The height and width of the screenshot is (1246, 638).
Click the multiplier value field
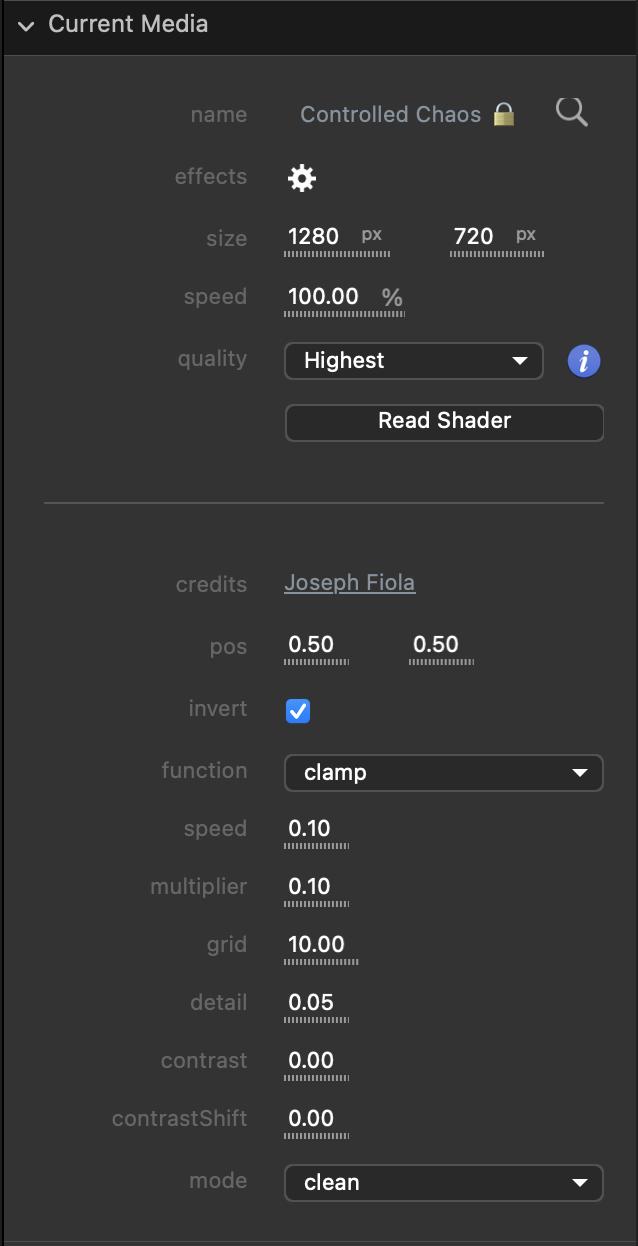(x=310, y=887)
